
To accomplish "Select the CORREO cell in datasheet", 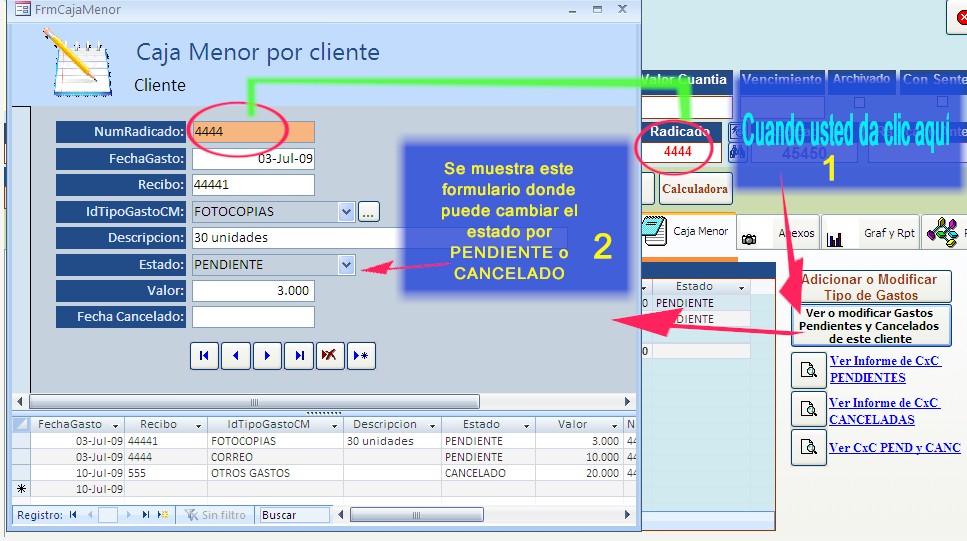I will point(275,457).
